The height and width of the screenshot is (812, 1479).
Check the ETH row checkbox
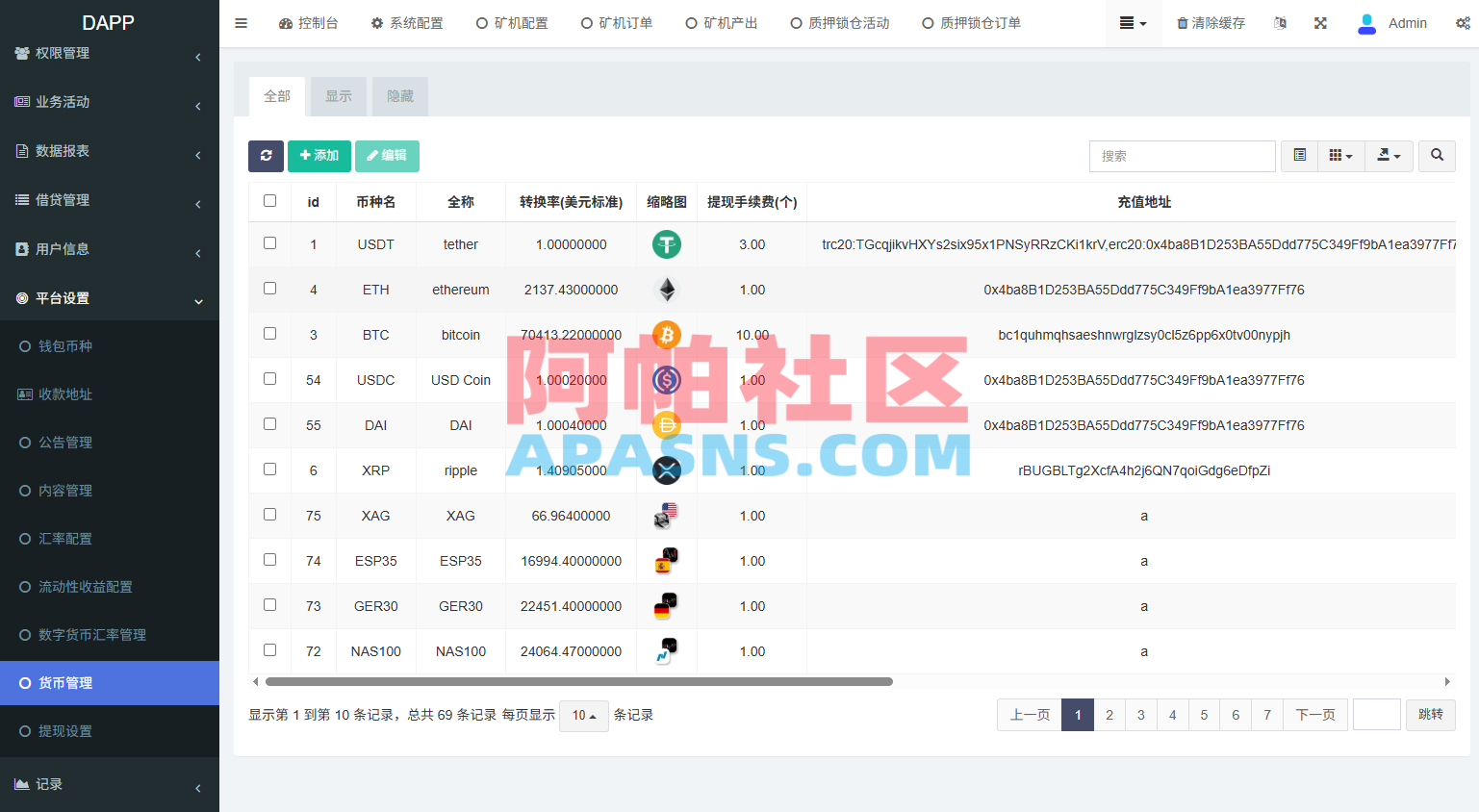coord(269,289)
